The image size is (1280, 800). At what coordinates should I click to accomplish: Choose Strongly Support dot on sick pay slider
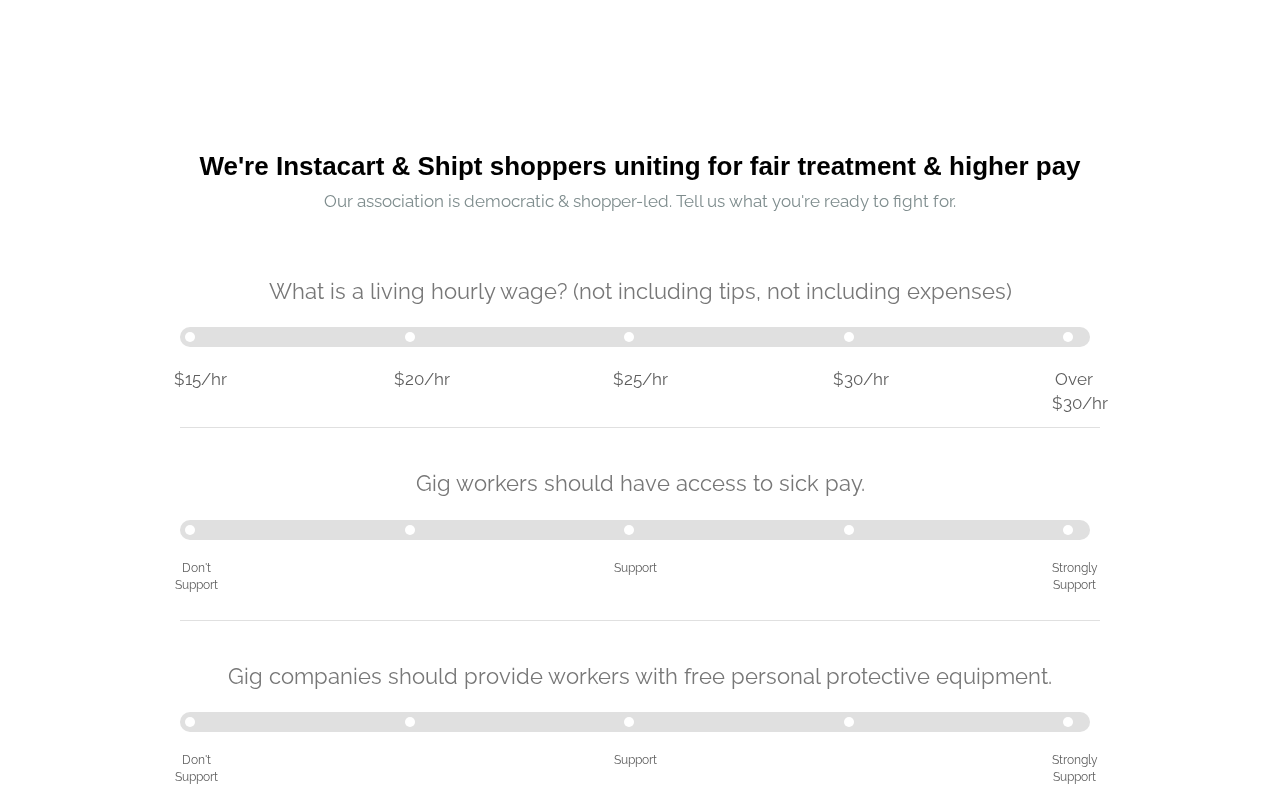[1068, 530]
